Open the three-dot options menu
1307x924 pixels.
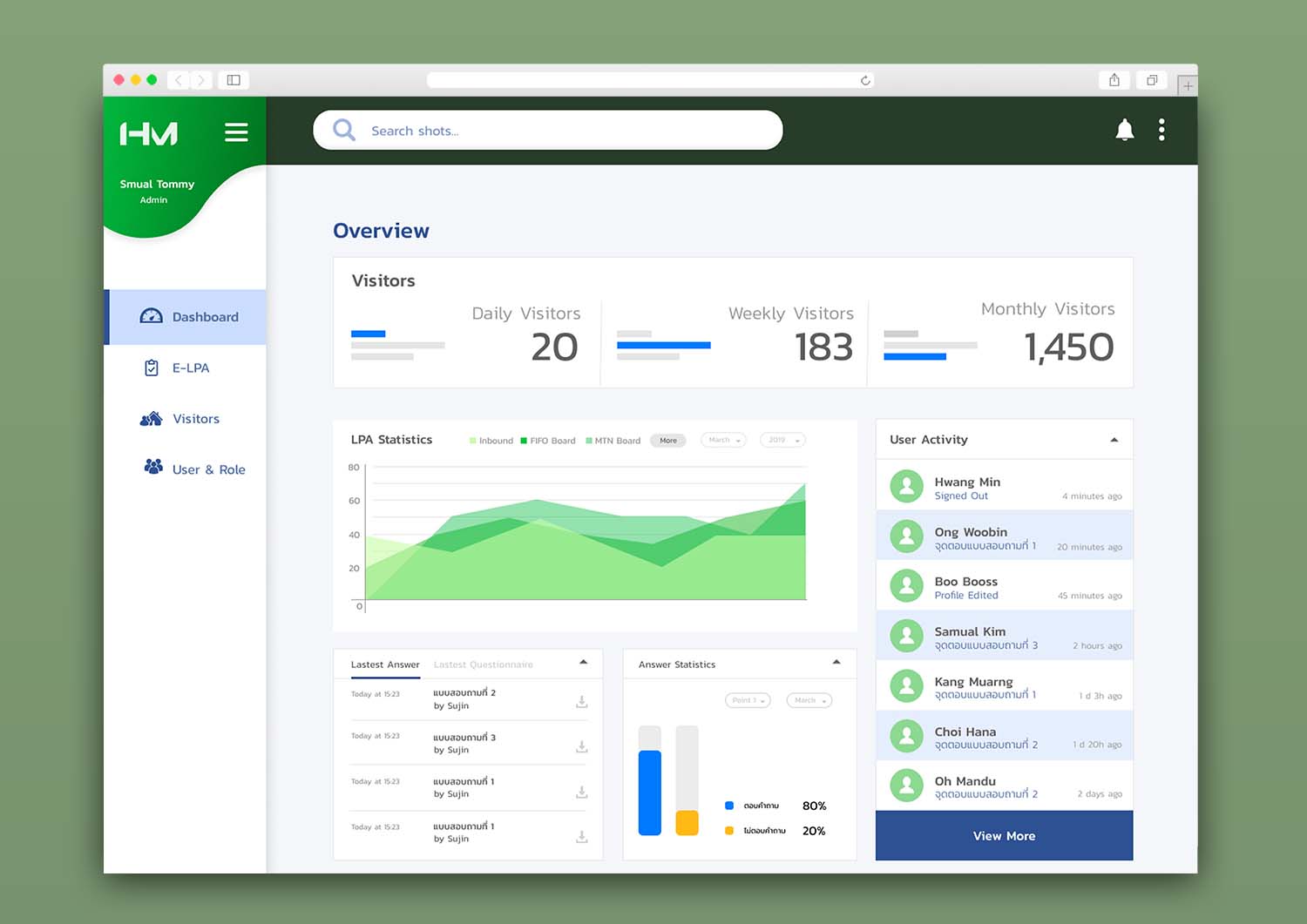coord(1161,130)
